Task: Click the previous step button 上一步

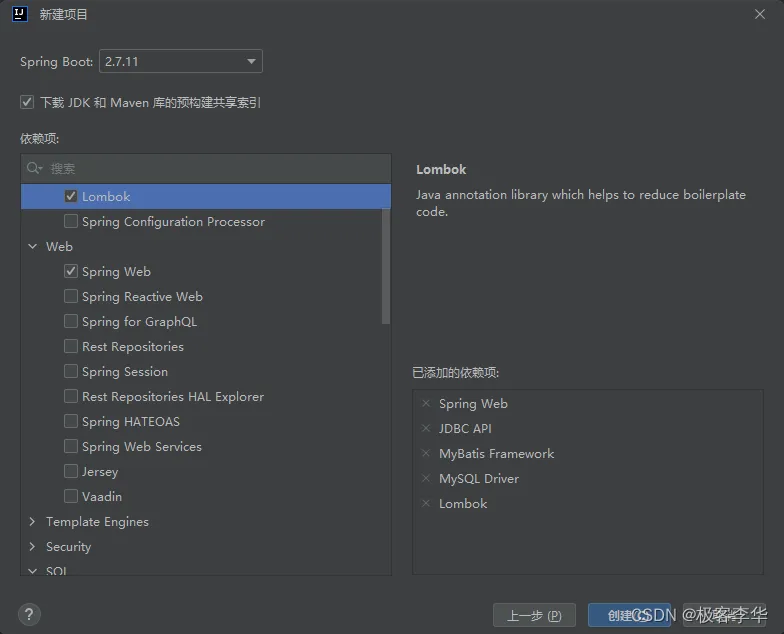Action: coord(534,615)
